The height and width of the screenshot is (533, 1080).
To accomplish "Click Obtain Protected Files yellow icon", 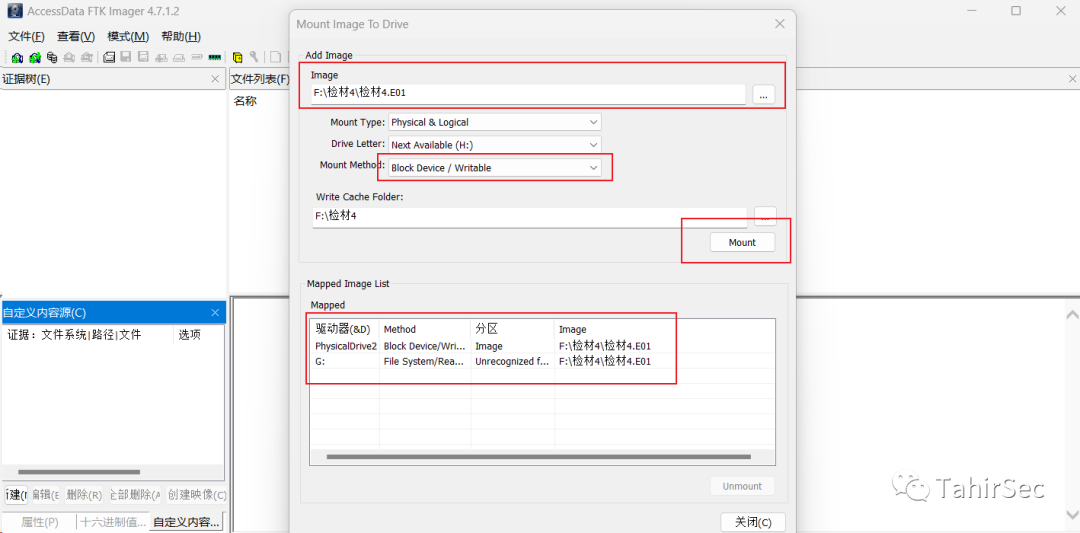I will [x=238, y=57].
